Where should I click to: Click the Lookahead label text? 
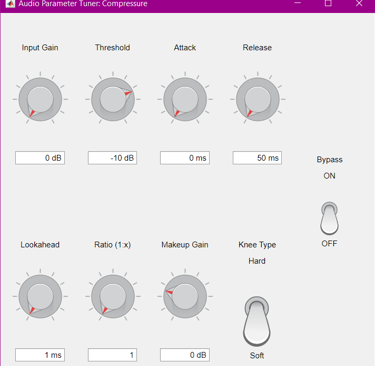[40, 245]
